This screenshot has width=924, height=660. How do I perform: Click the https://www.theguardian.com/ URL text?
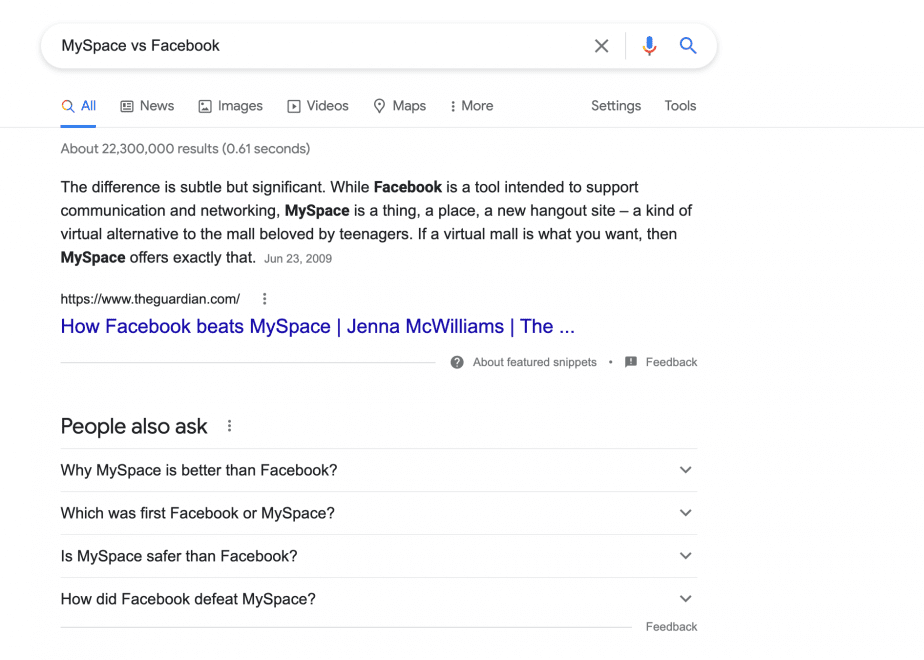tap(150, 299)
